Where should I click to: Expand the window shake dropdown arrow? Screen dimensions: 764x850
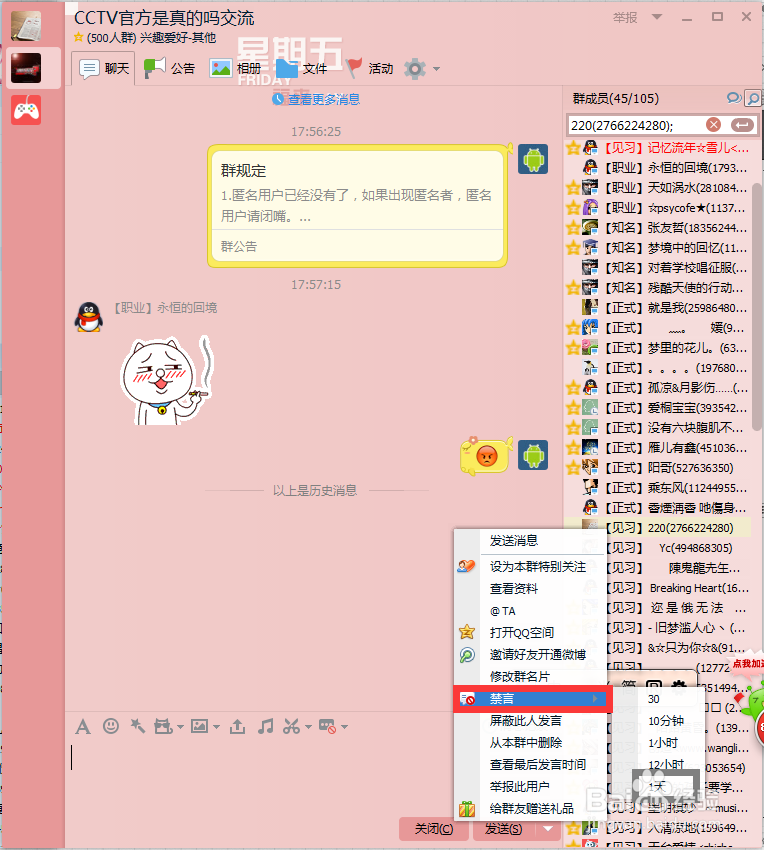[180, 727]
